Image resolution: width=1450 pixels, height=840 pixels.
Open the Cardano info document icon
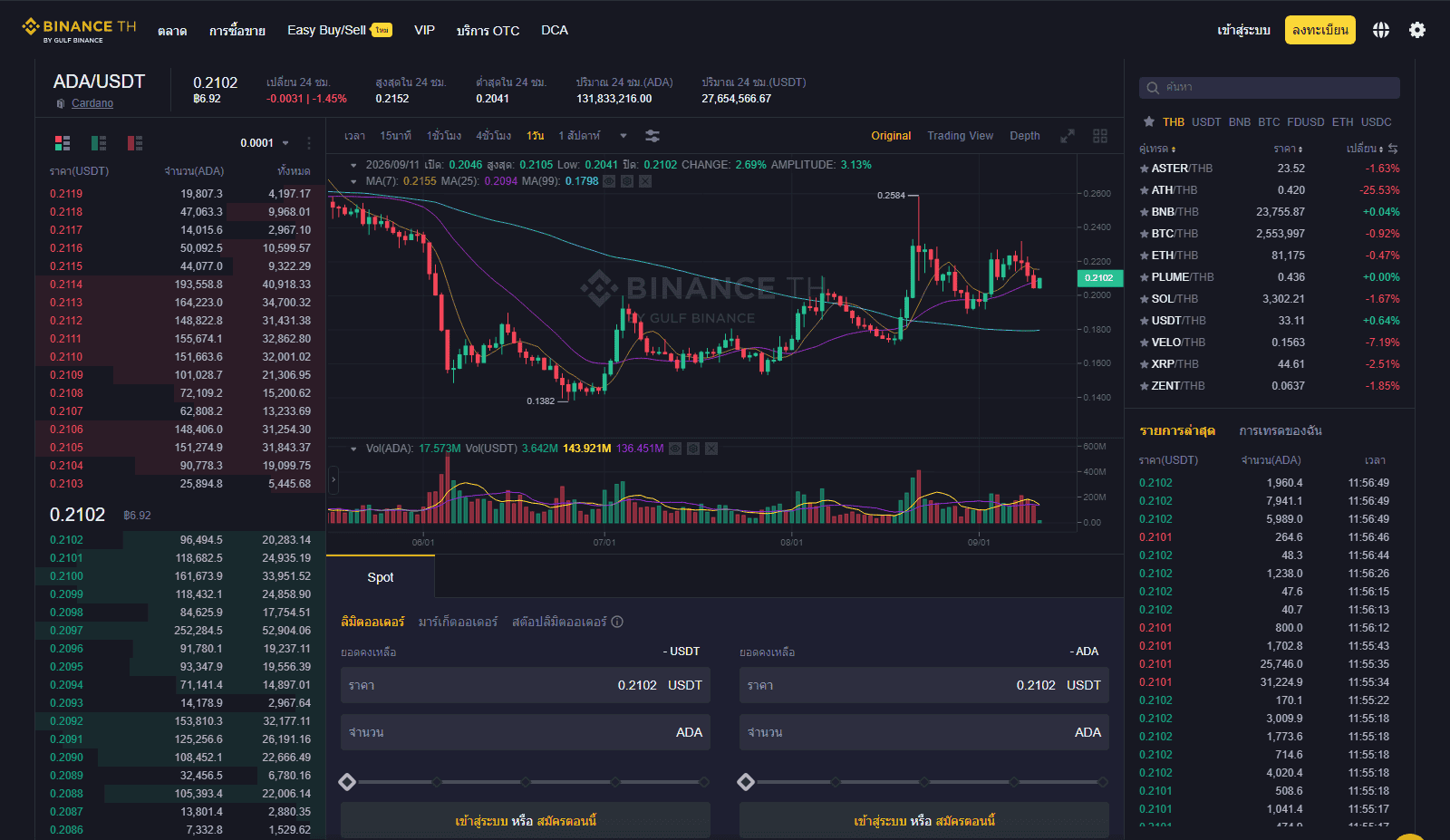(61, 103)
